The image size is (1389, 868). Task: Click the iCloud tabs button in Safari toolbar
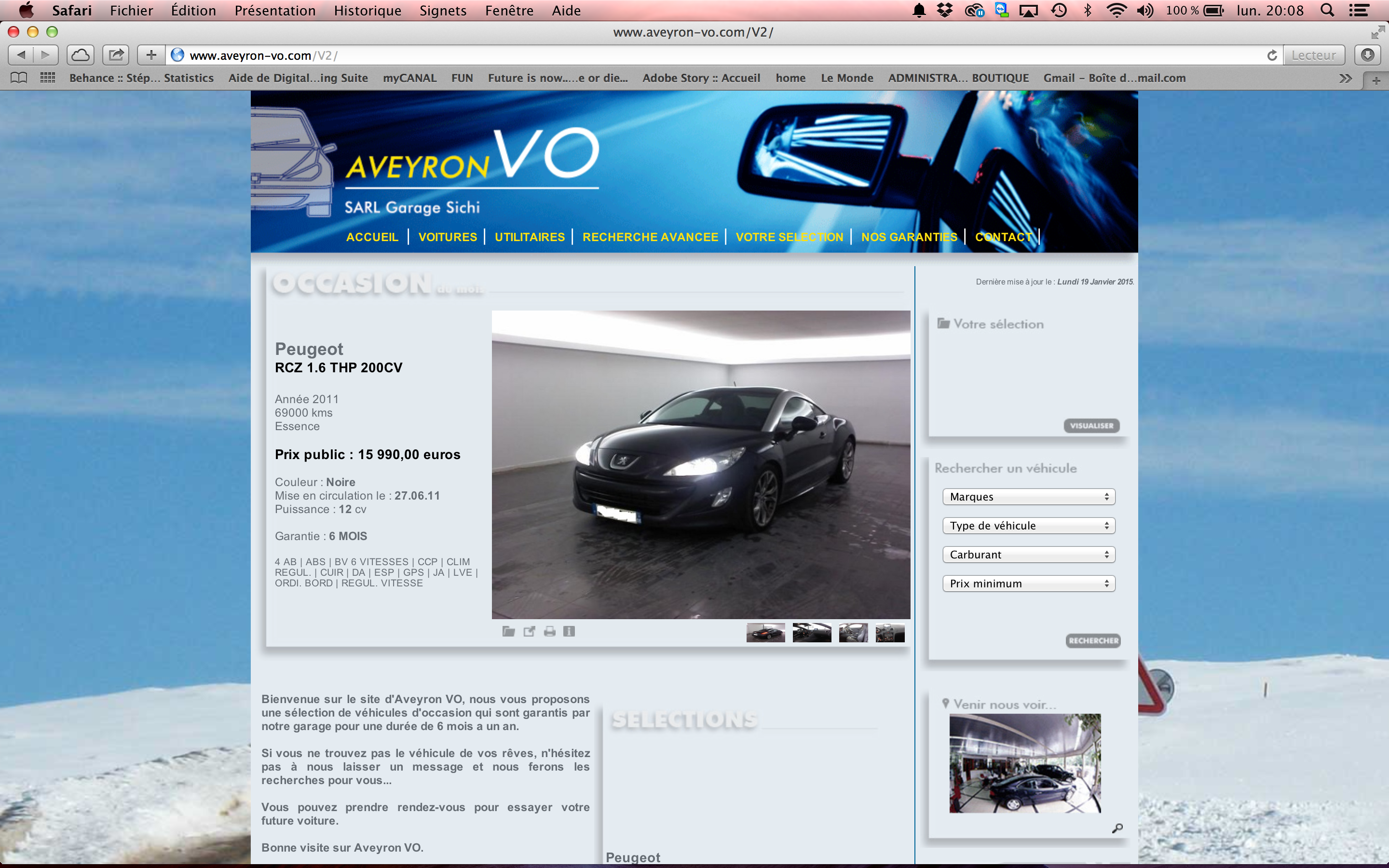(81, 55)
